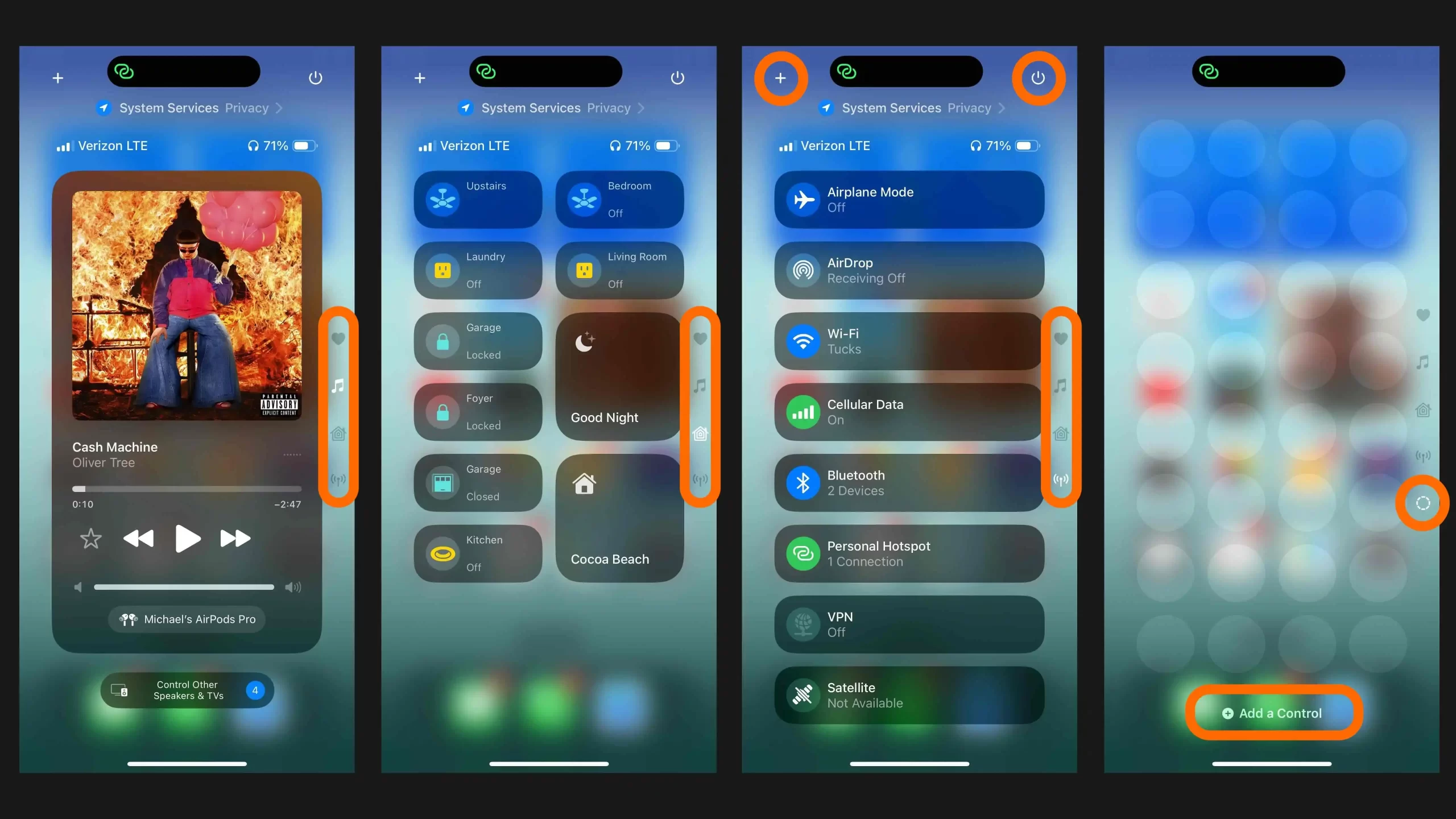The image size is (1456, 819).
Task: Tap the Satellite status icon
Action: (x=802, y=694)
